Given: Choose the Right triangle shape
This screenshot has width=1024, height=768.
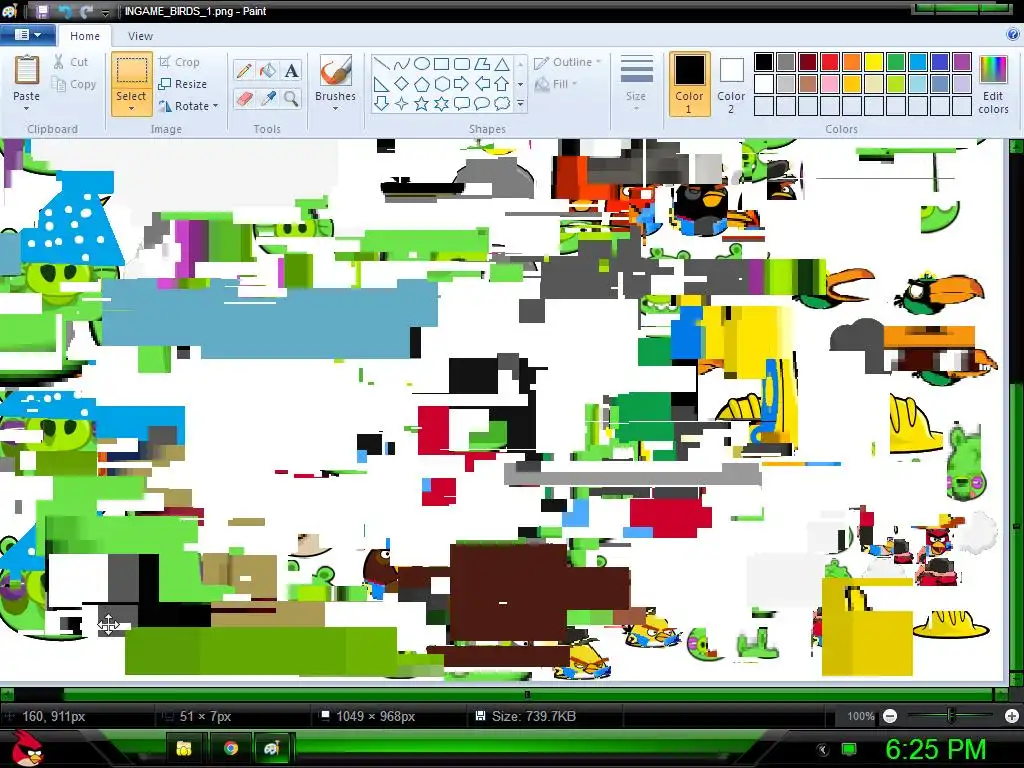Looking at the screenshot, I should 382,84.
